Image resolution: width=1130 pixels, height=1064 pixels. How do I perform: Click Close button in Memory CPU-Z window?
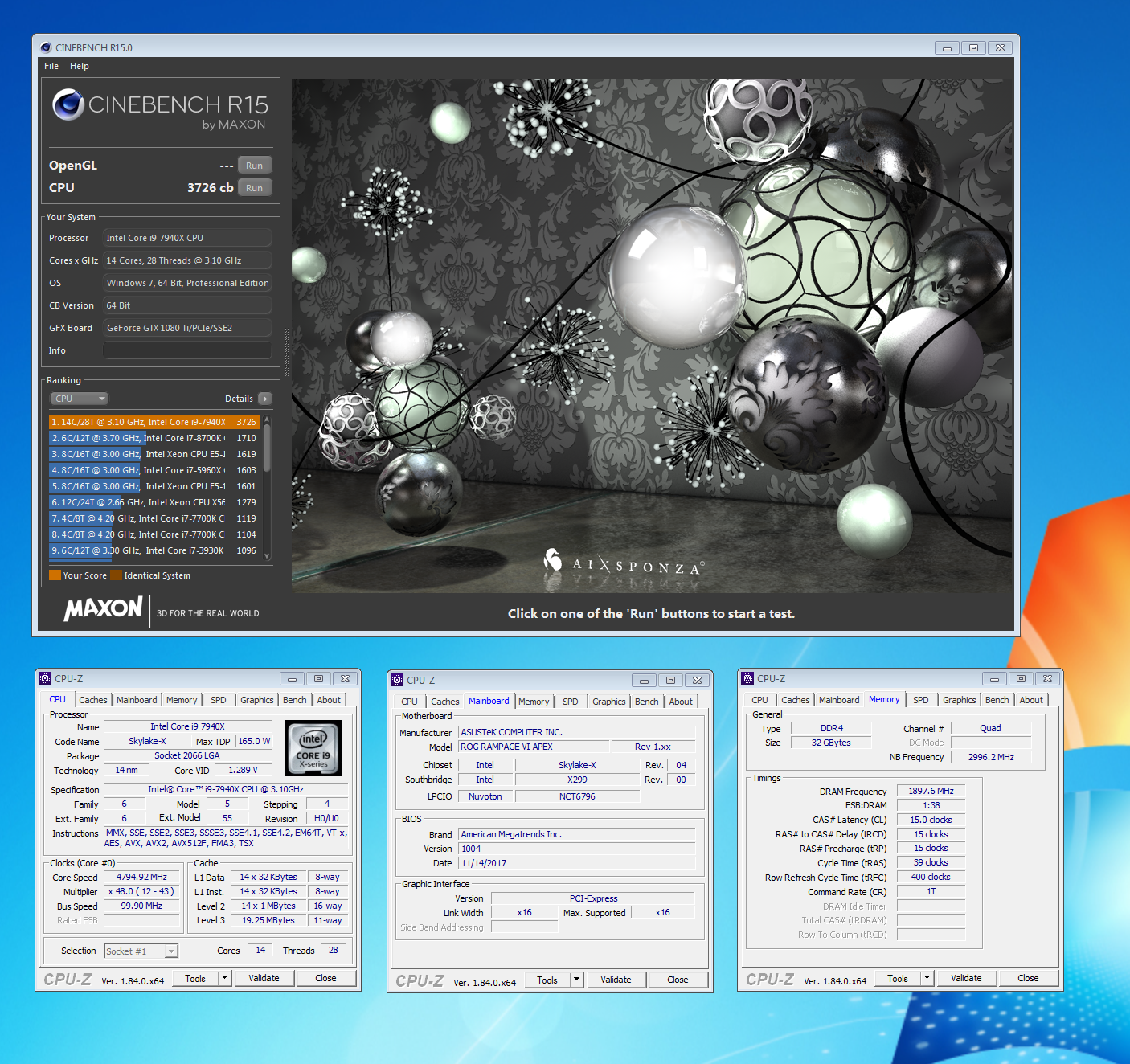click(x=1028, y=978)
